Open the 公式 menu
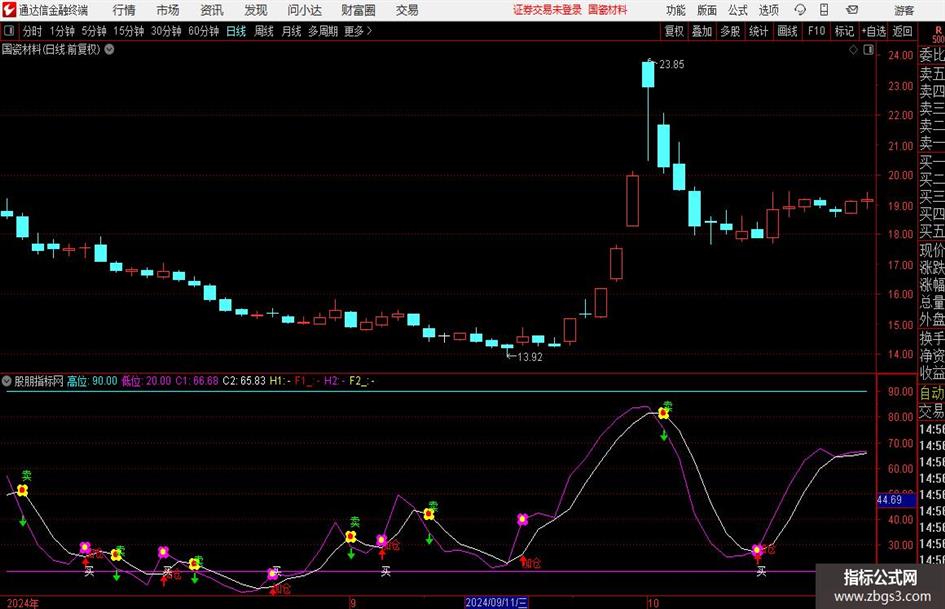The height and width of the screenshot is (609, 945). point(738,10)
